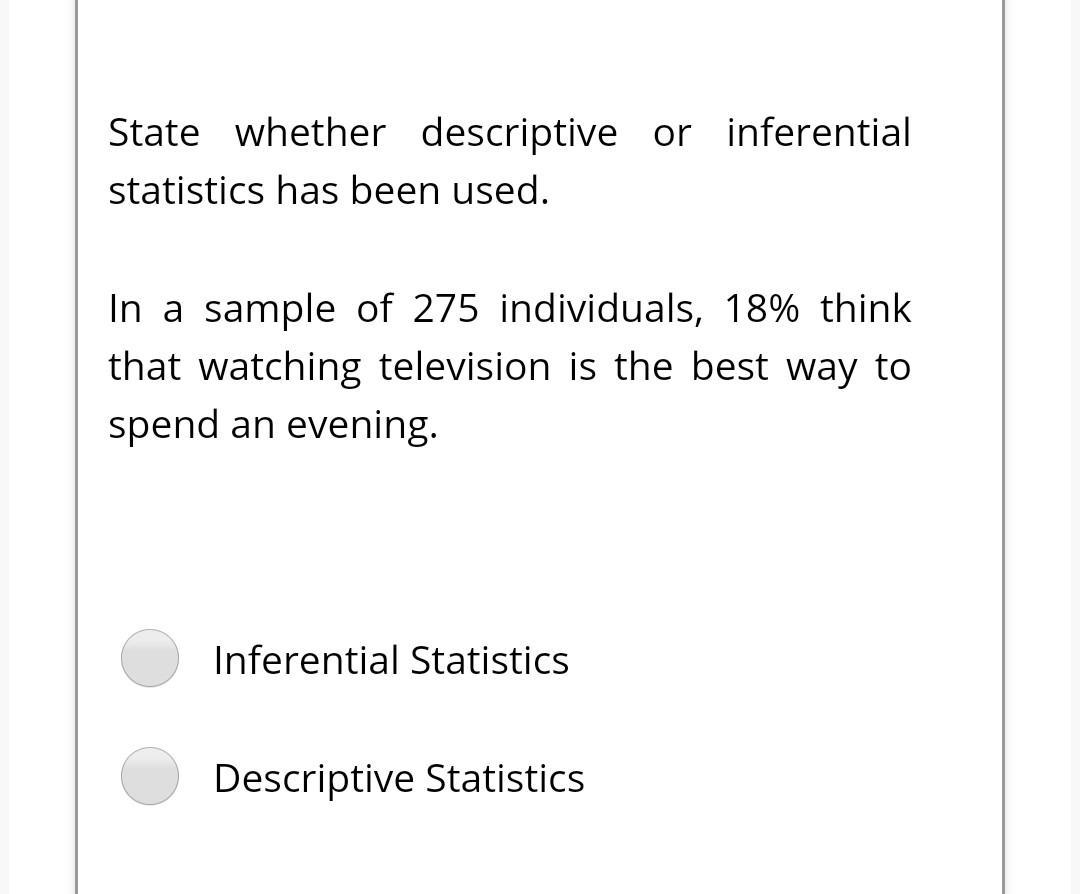Click the Inferential Statistics label text

[x=391, y=659]
